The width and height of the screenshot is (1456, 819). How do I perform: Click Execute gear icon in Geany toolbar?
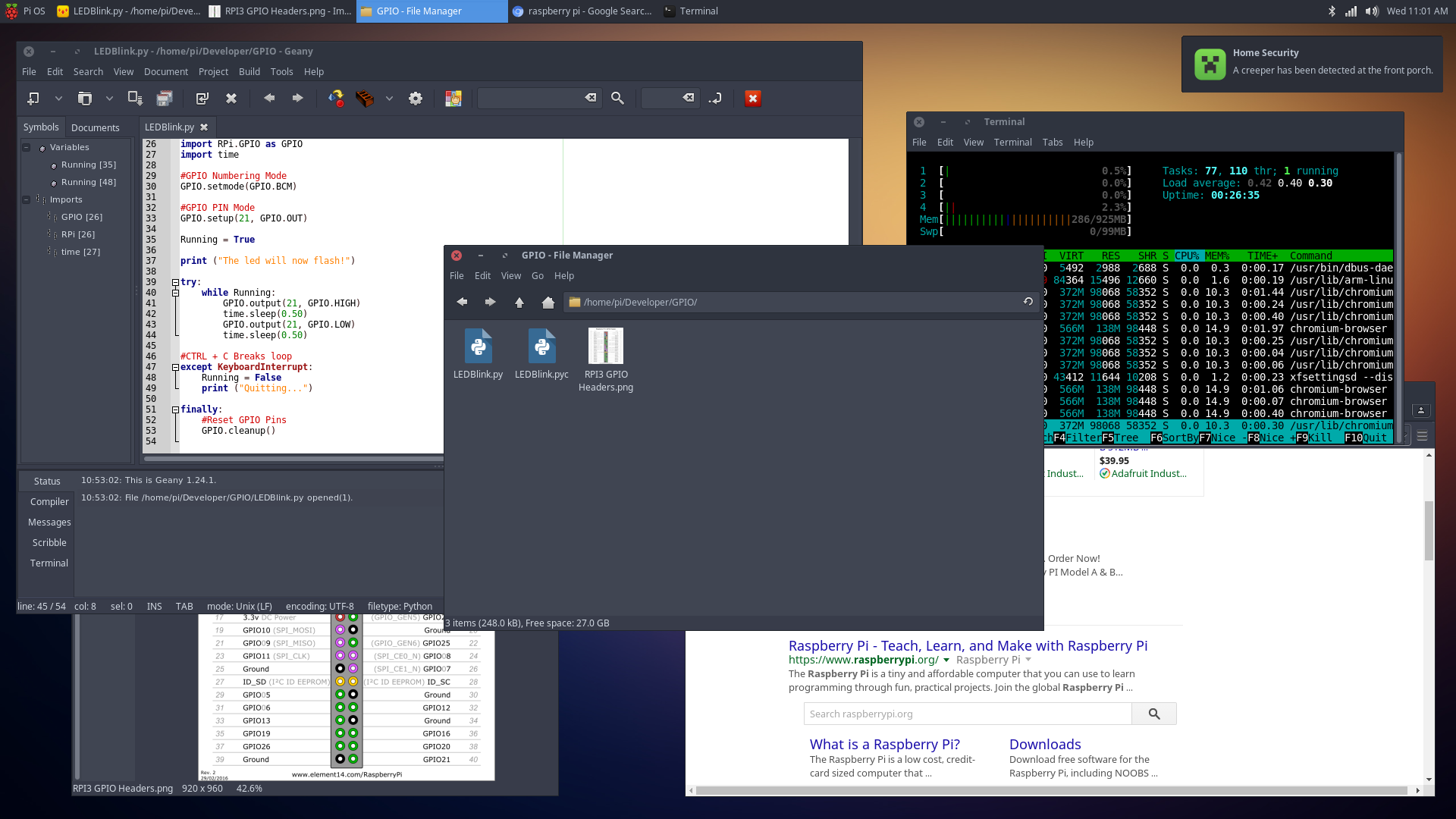[x=416, y=99]
